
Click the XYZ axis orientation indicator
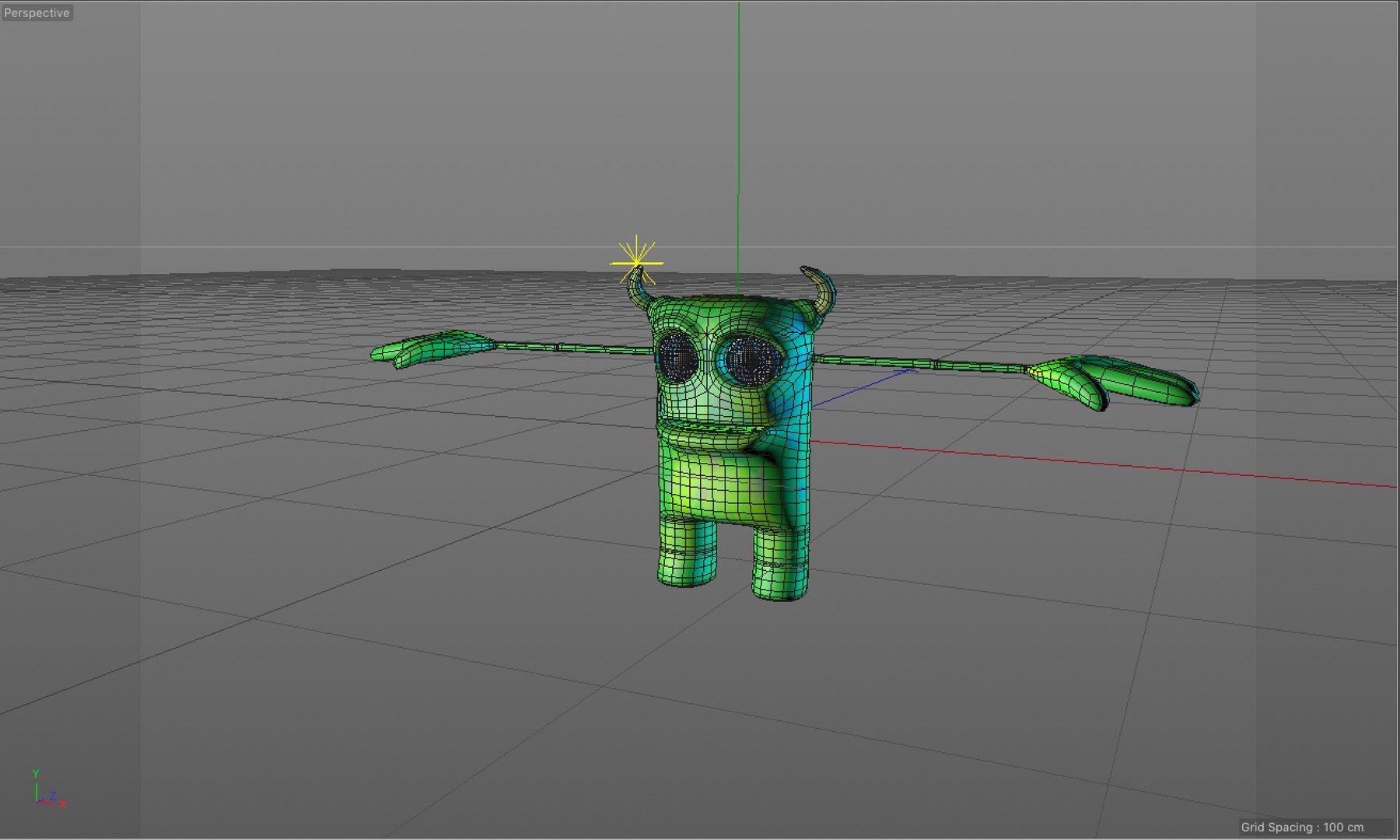[48, 789]
